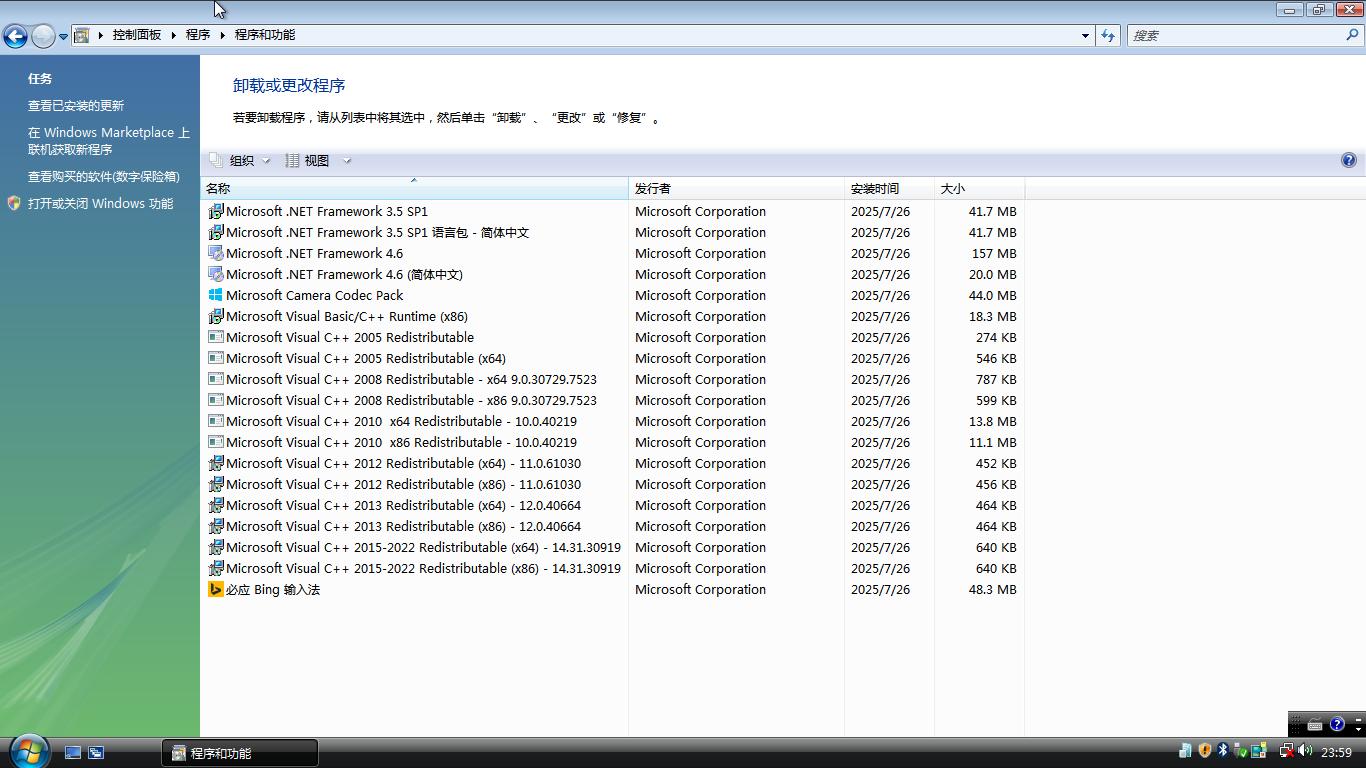
Task: Click Switch between windows quick launch icon
Action: click(96, 753)
